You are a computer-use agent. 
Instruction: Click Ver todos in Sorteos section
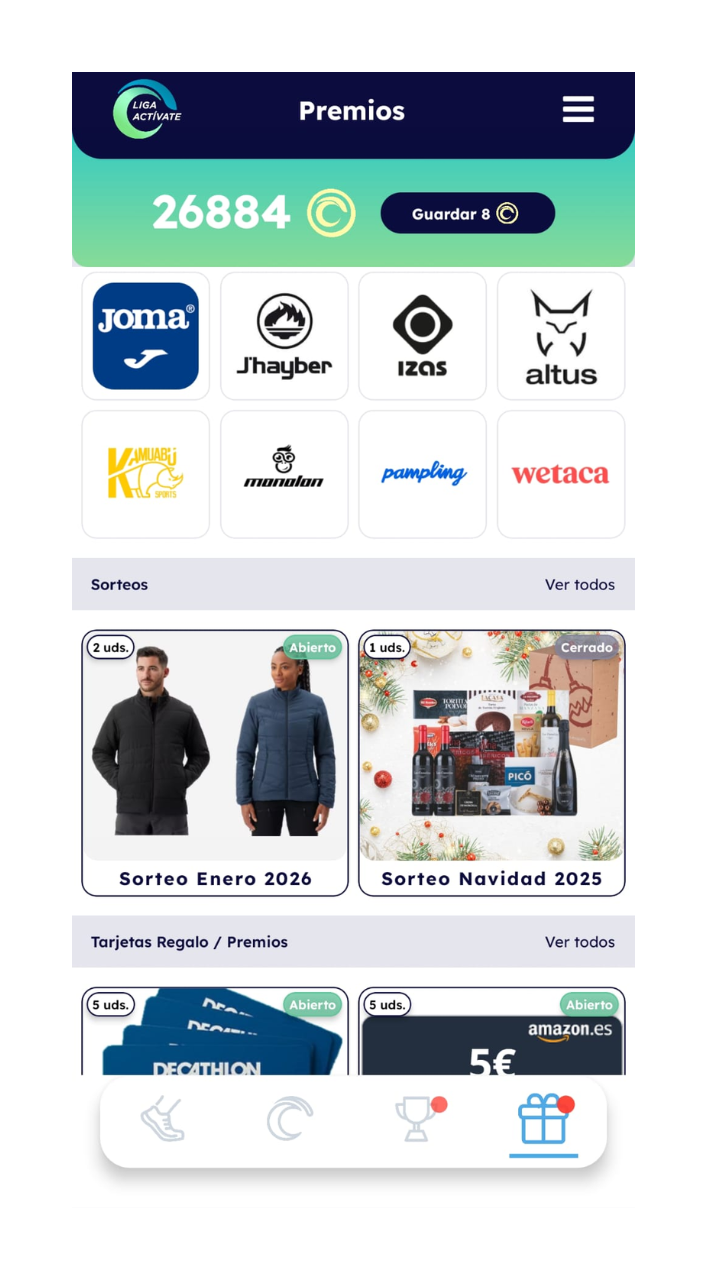[x=580, y=584]
